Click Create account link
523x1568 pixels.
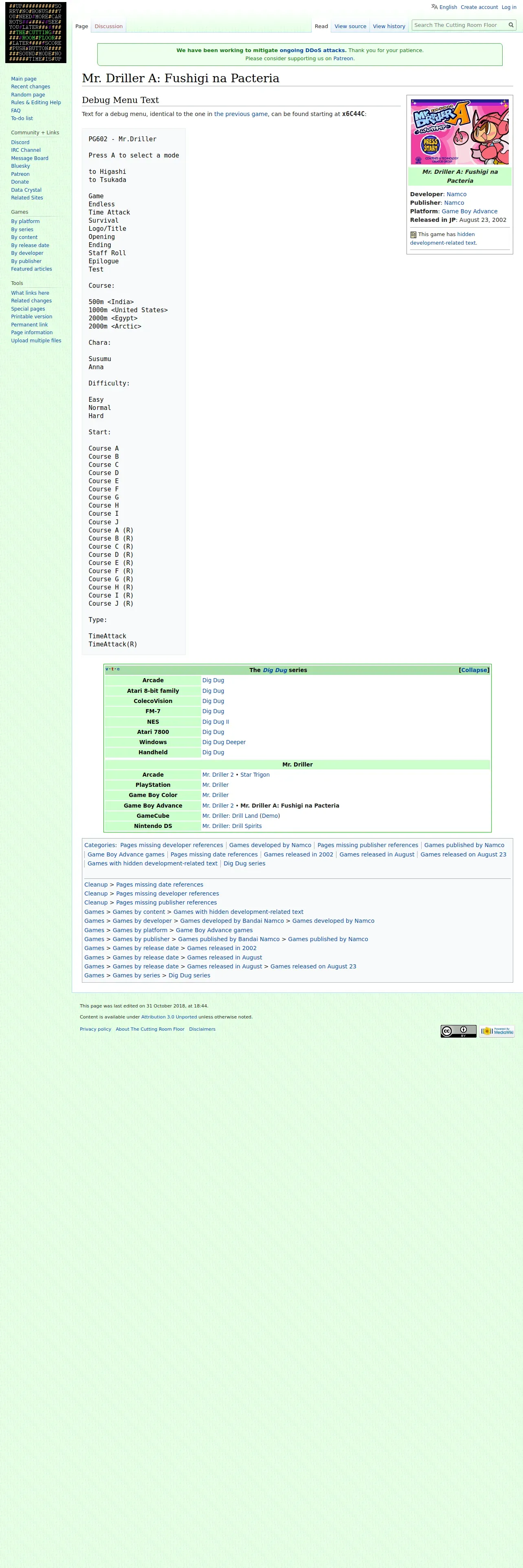point(479,7)
